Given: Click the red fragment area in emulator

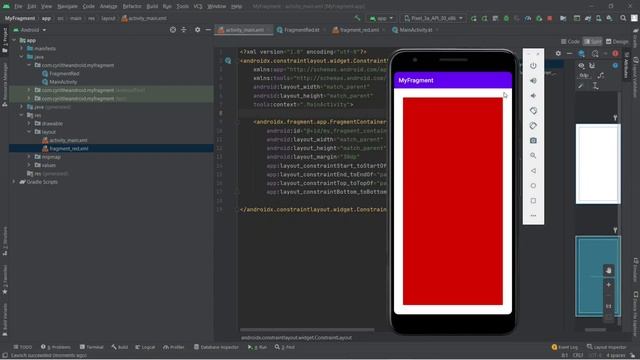Looking at the screenshot, I should tap(453, 201).
